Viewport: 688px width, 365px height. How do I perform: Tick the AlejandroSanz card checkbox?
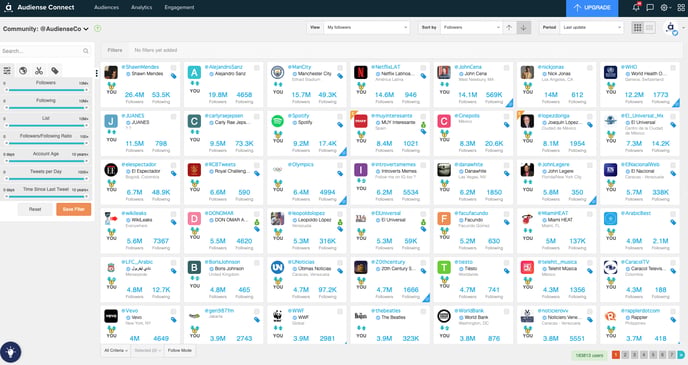[x=257, y=68]
